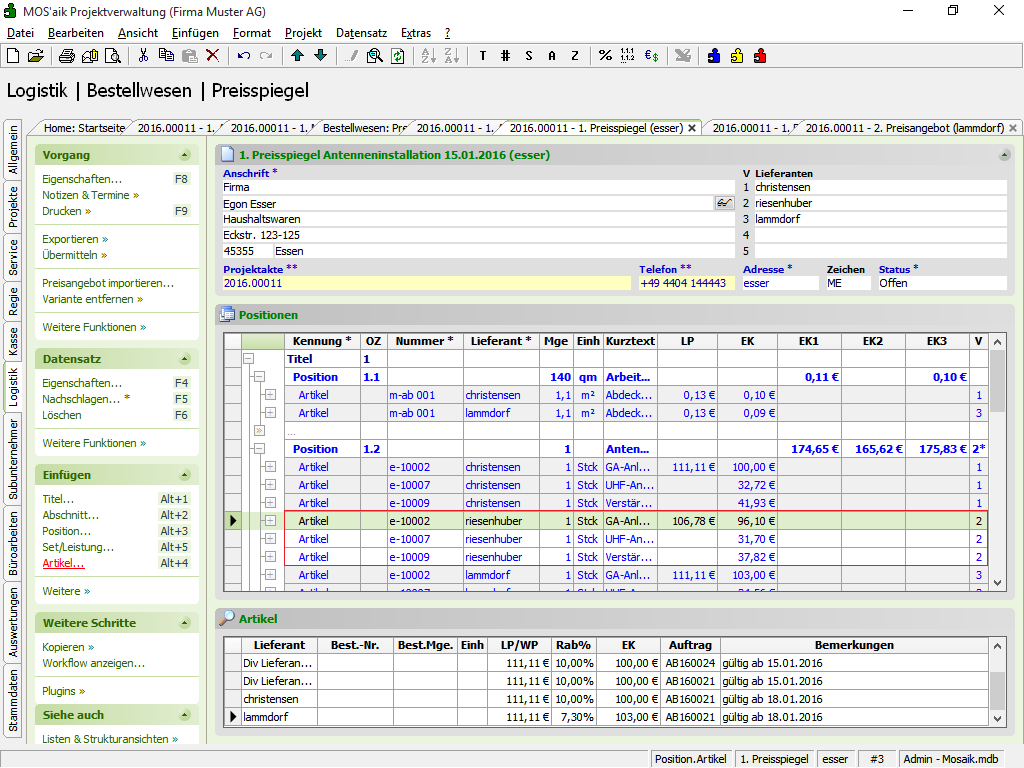Screen dimensions: 1024x768
Task: Close the Preisspiegel (esser) tab
Action: pyautogui.click(x=692, y=128)
